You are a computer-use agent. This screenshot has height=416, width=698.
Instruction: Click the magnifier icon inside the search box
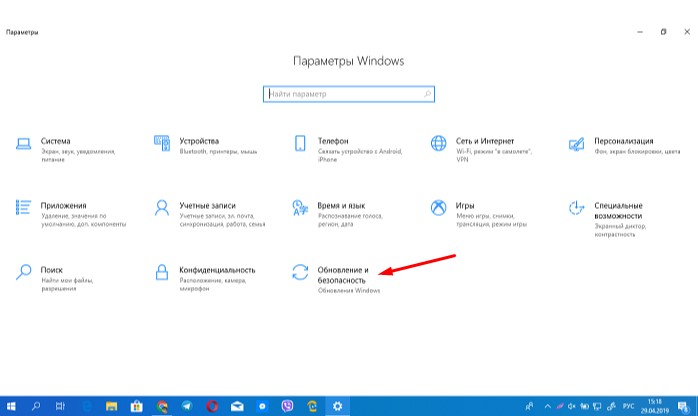pos(427,94)
